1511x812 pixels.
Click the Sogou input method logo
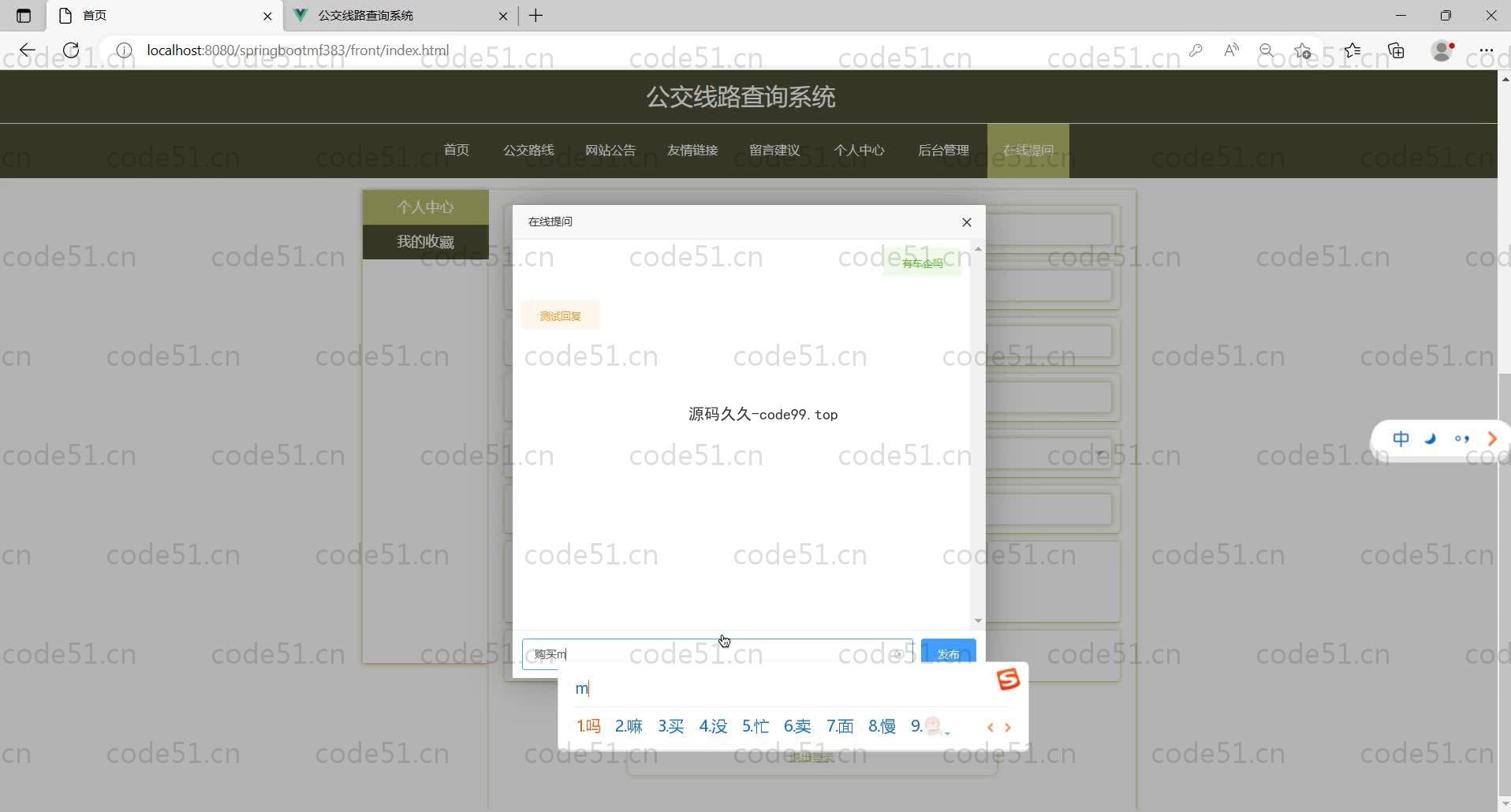(x=1008, y=680)
